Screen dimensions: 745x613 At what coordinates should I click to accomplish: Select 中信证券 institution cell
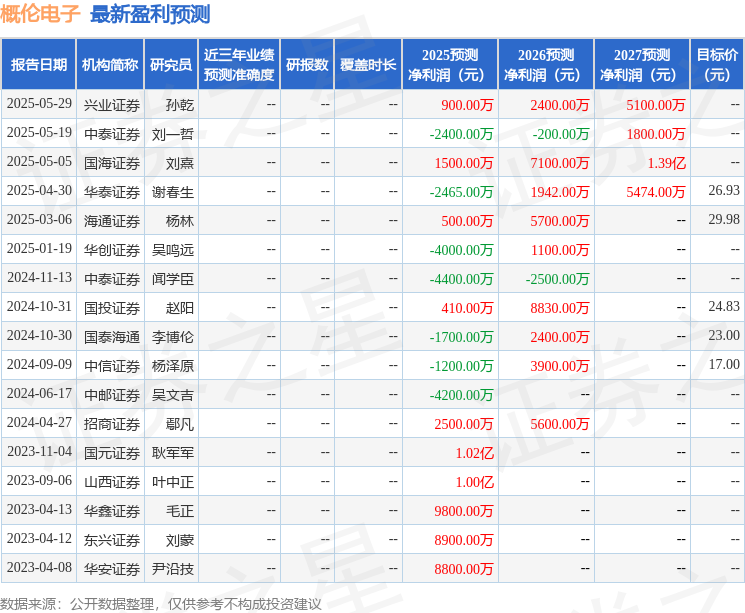(x=112, y=365)
